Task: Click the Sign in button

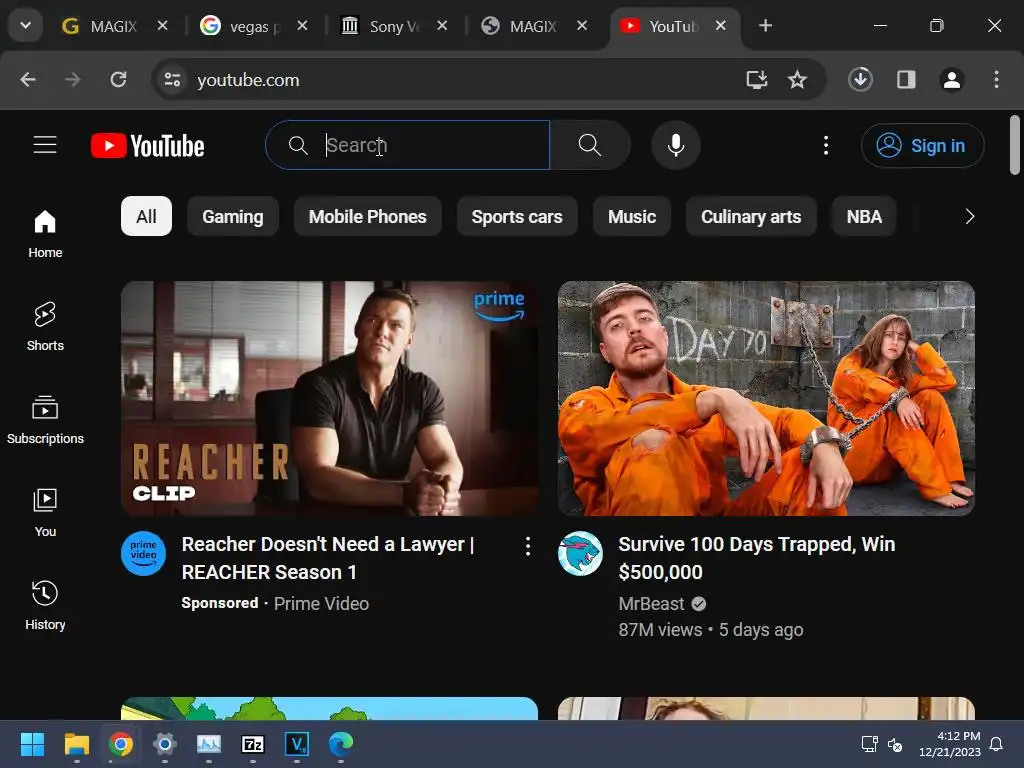Action: pos(922,145)
